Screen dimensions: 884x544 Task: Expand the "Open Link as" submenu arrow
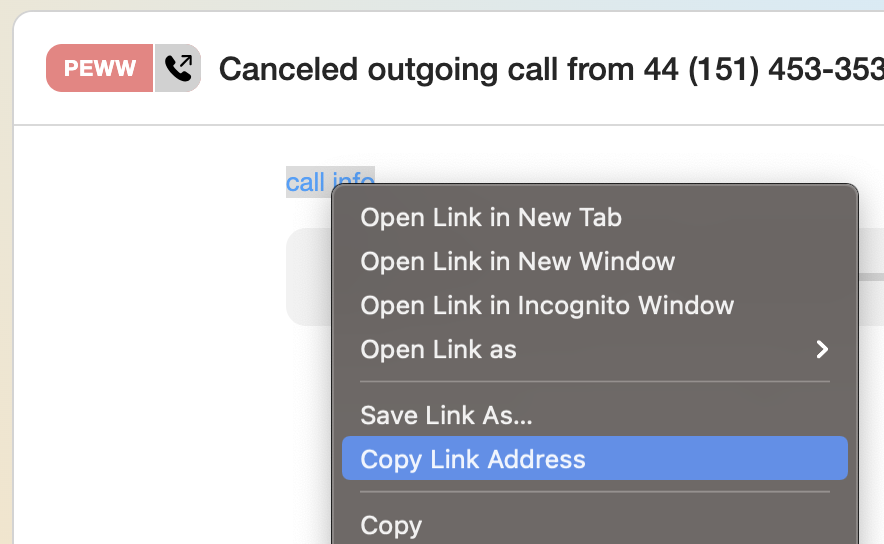click(x=822, y=349)
